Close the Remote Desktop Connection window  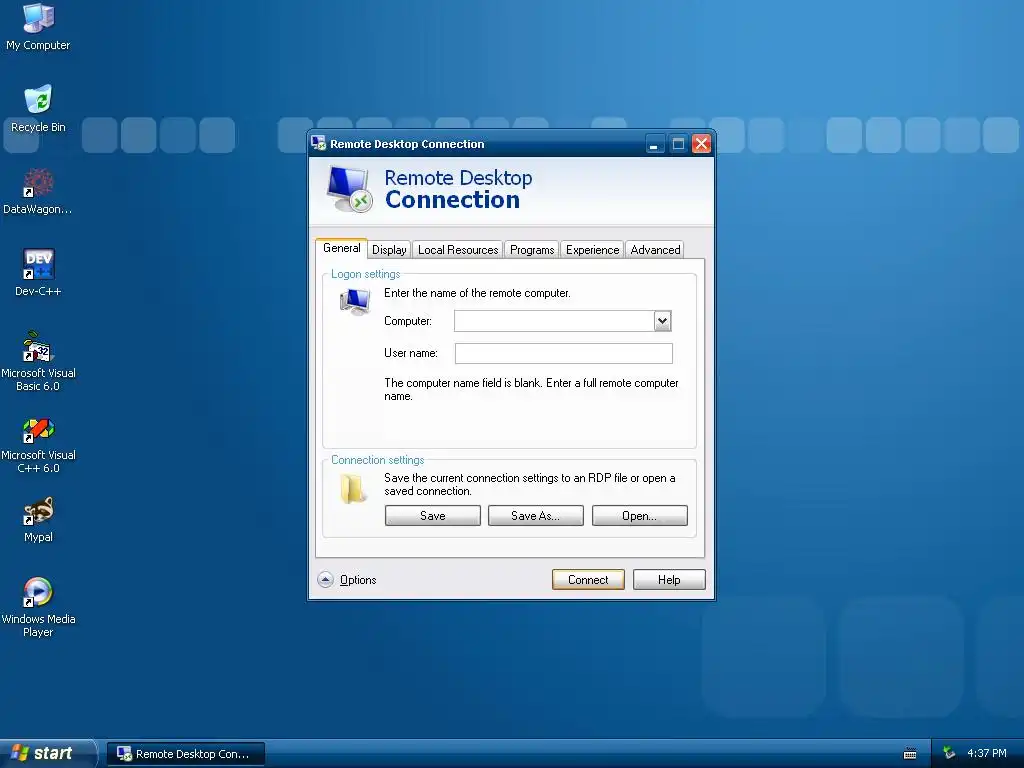pyautogui.click(x=701, y=144)
